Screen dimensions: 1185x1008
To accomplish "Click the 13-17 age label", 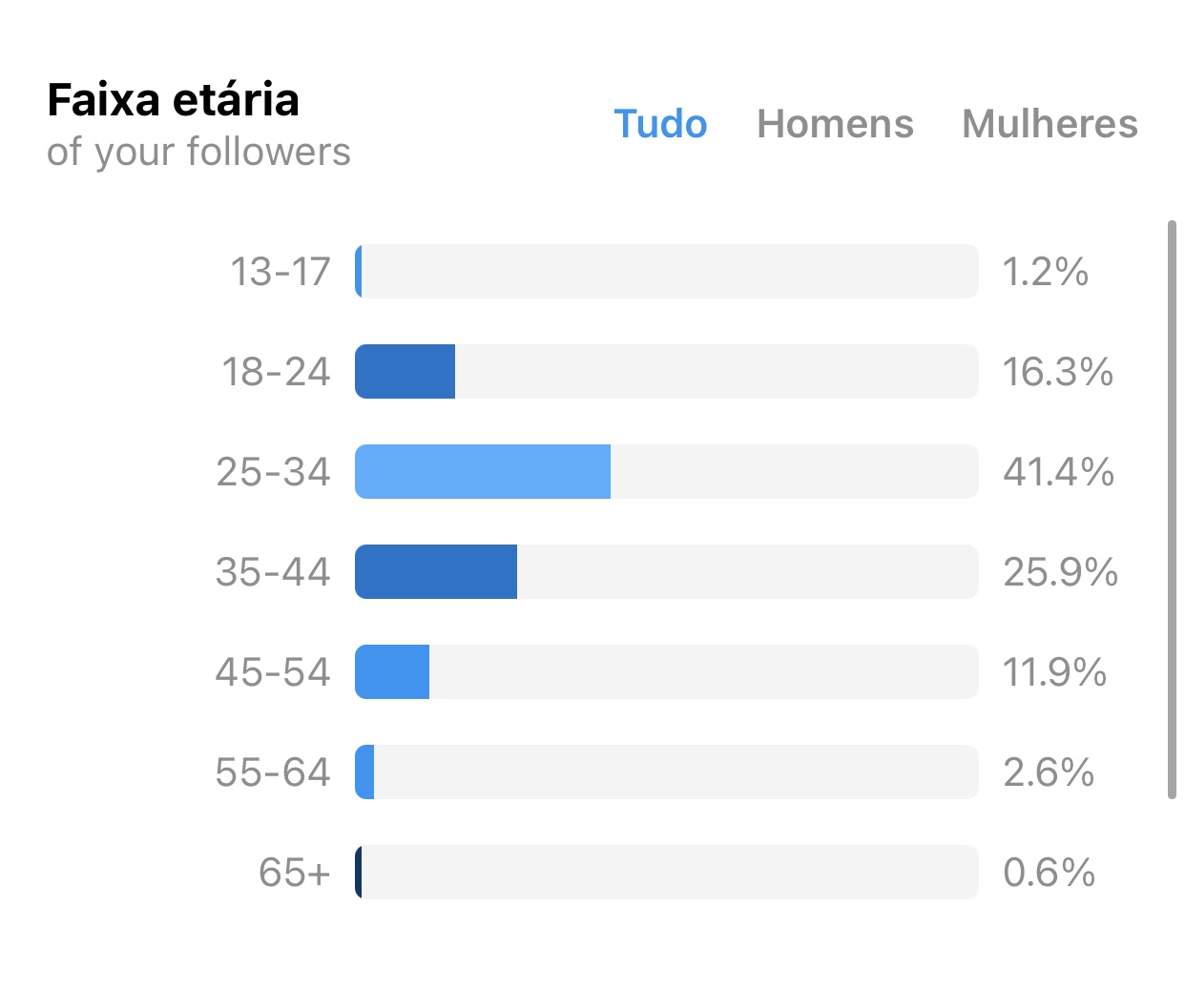I will tap(281, 272).
